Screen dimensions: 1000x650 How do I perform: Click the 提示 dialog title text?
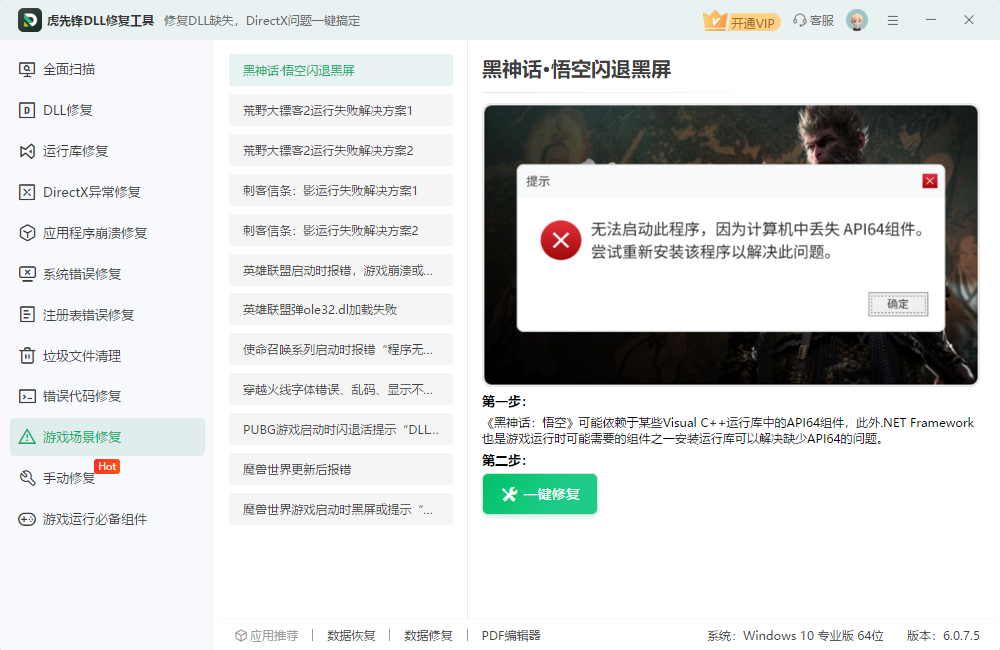click(538, 181)
